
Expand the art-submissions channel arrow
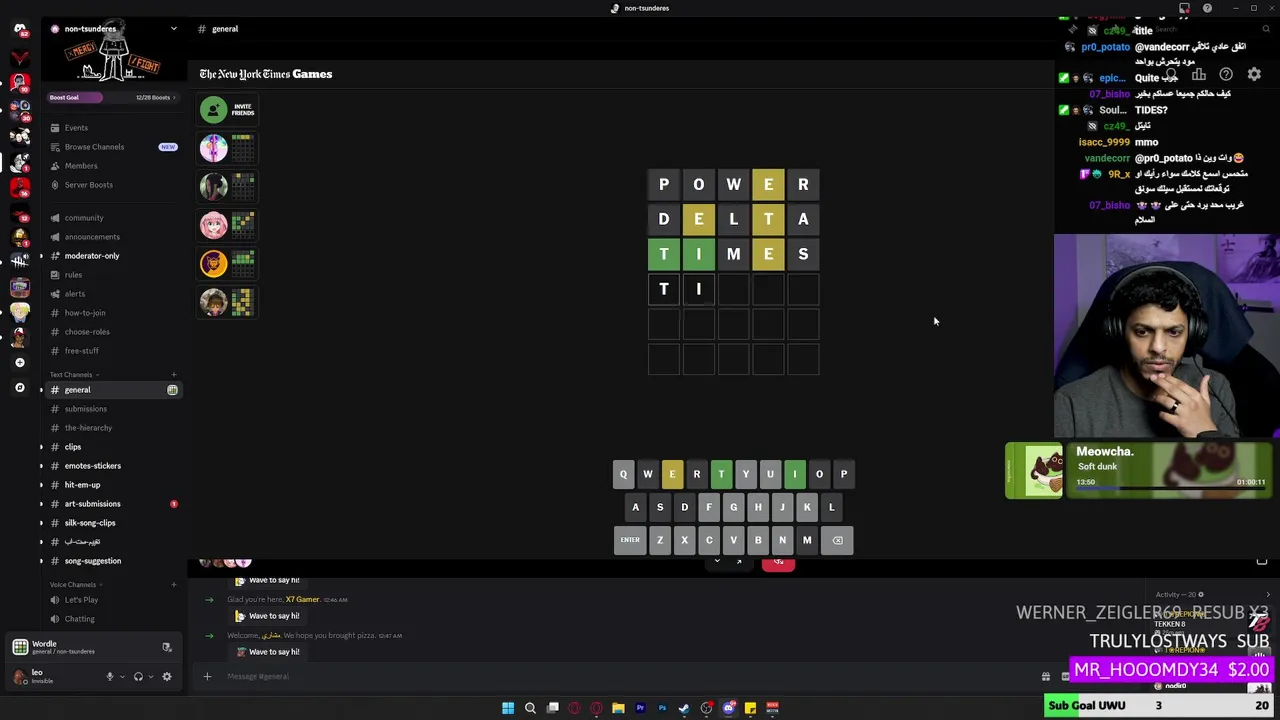pos(41,504)
